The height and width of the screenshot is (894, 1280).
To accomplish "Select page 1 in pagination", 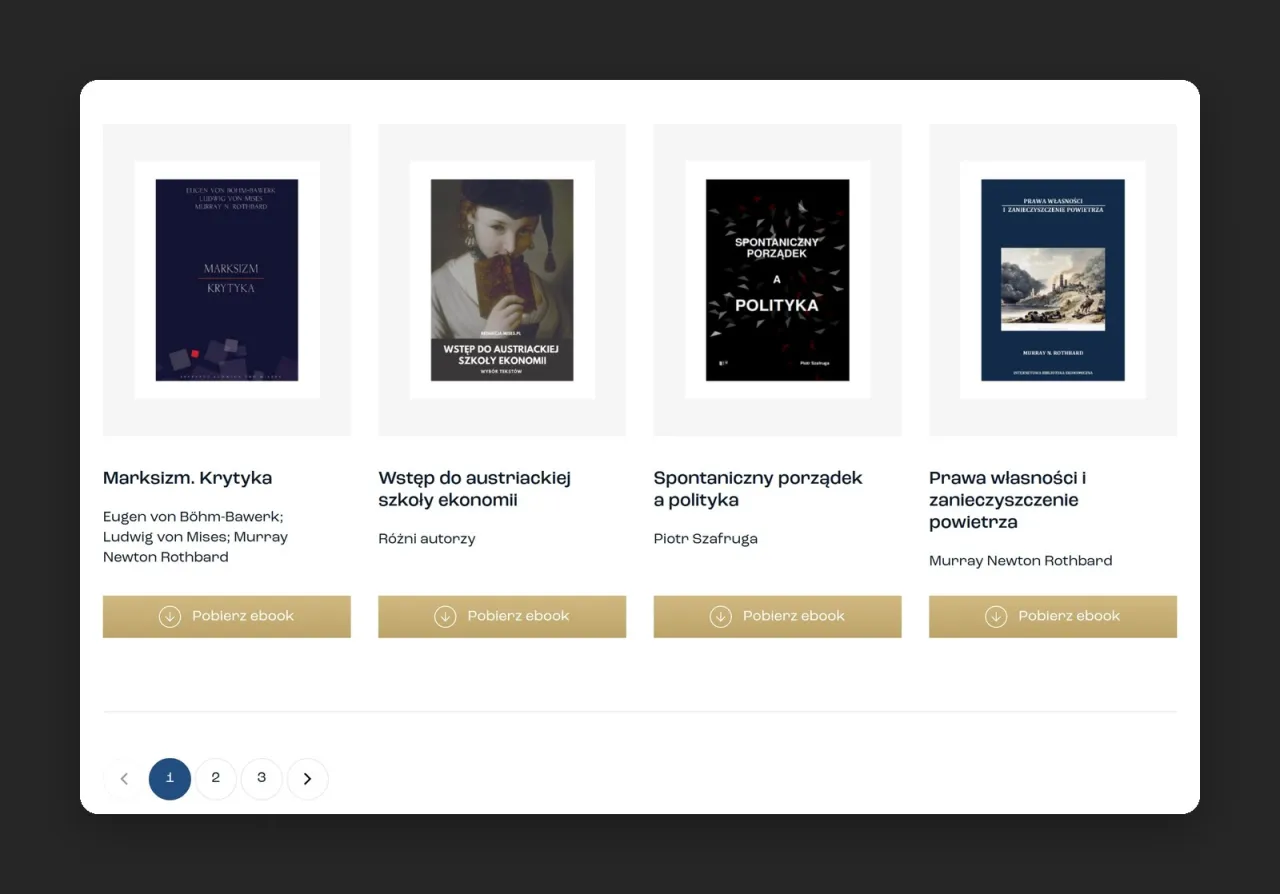I will pyautogui.click(x=170, y=779).
